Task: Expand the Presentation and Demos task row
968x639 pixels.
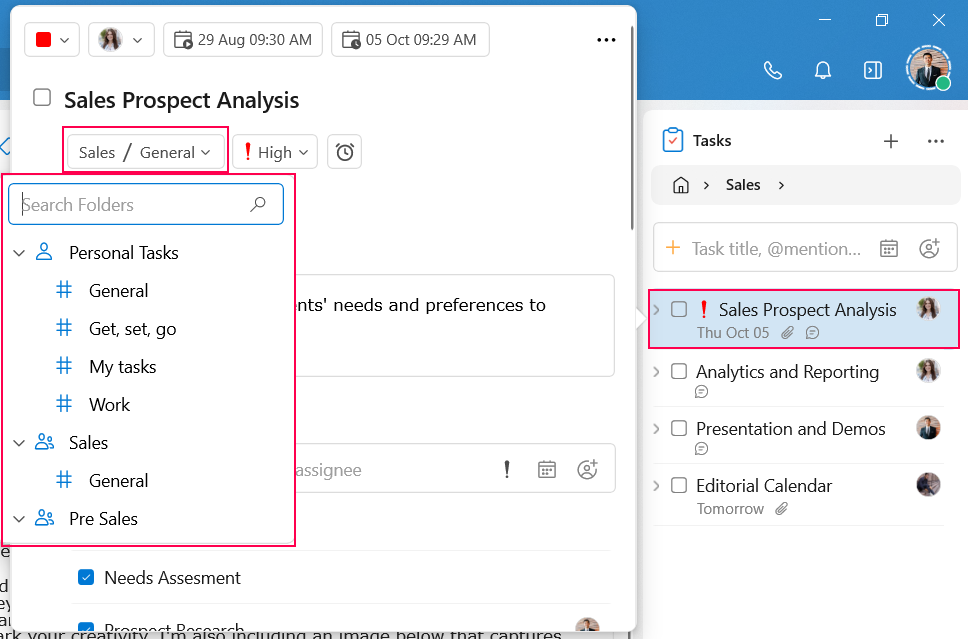Action: [657, 428]
